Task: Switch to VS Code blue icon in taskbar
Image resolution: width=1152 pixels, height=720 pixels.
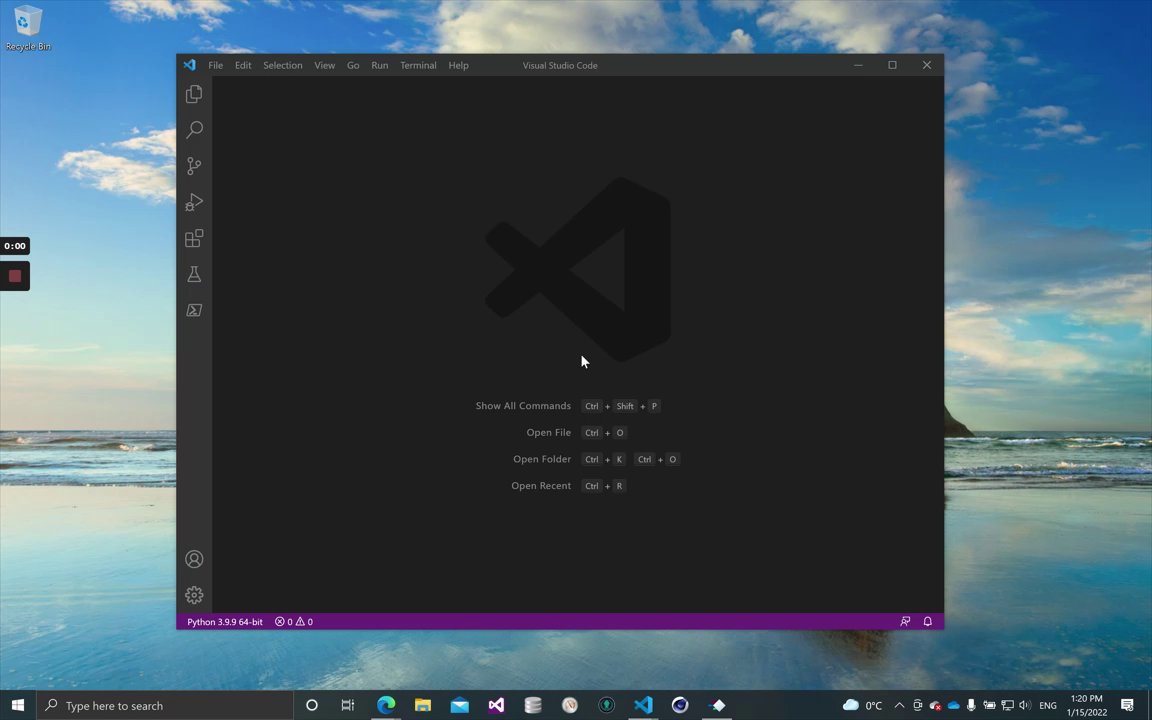Action: point(644,705)
